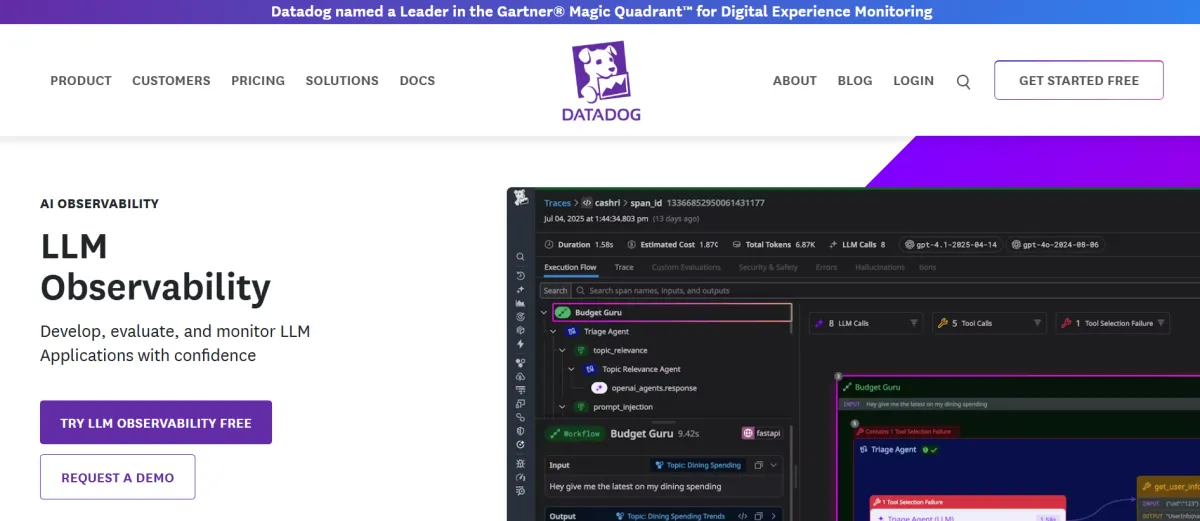Viewport: 1200px width, 521px height.
Task: Open the CUSTOMERS nav item
Action: (171, 81)
